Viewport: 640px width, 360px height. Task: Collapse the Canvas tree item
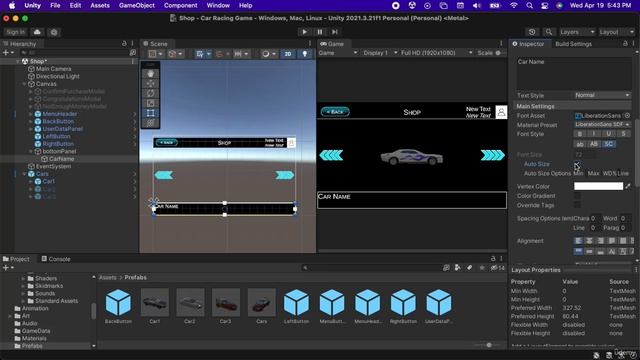pyautogui.click(x=24, y=84)
